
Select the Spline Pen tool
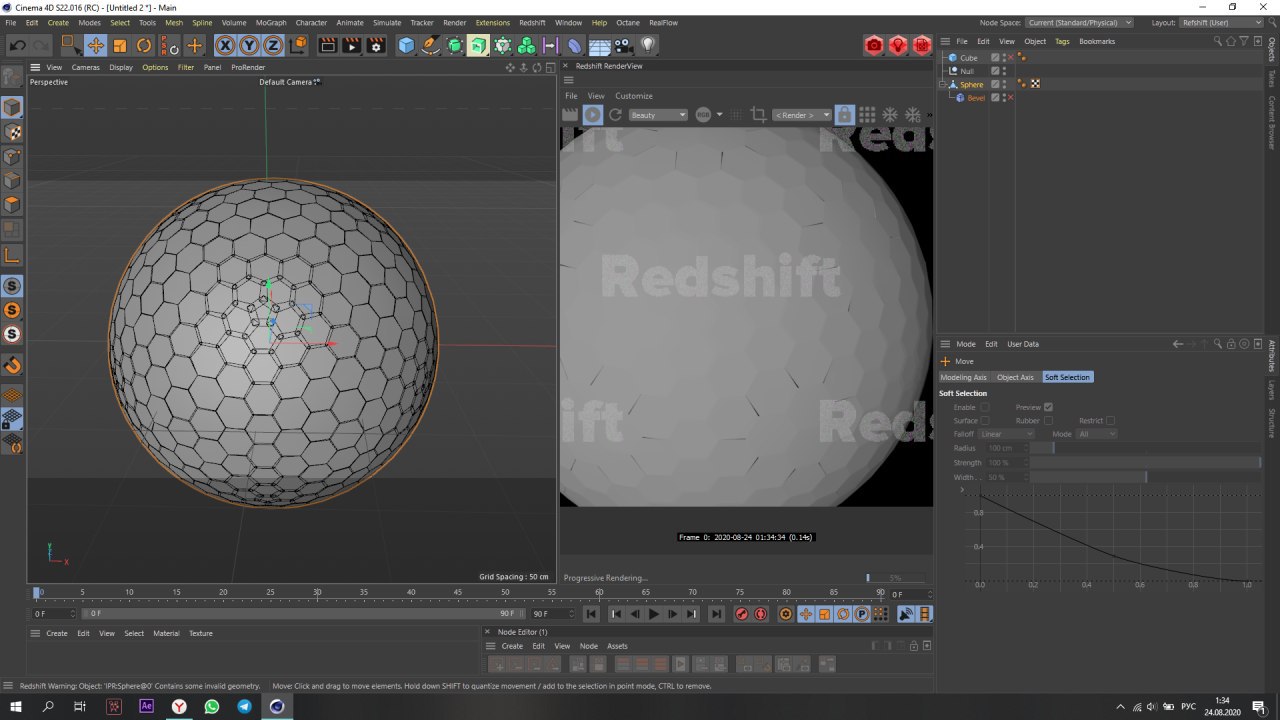430,45
